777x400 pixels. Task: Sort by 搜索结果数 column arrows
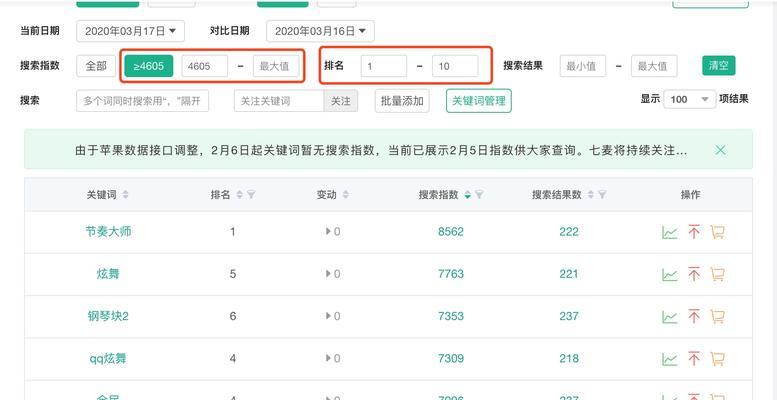(591, 195)
